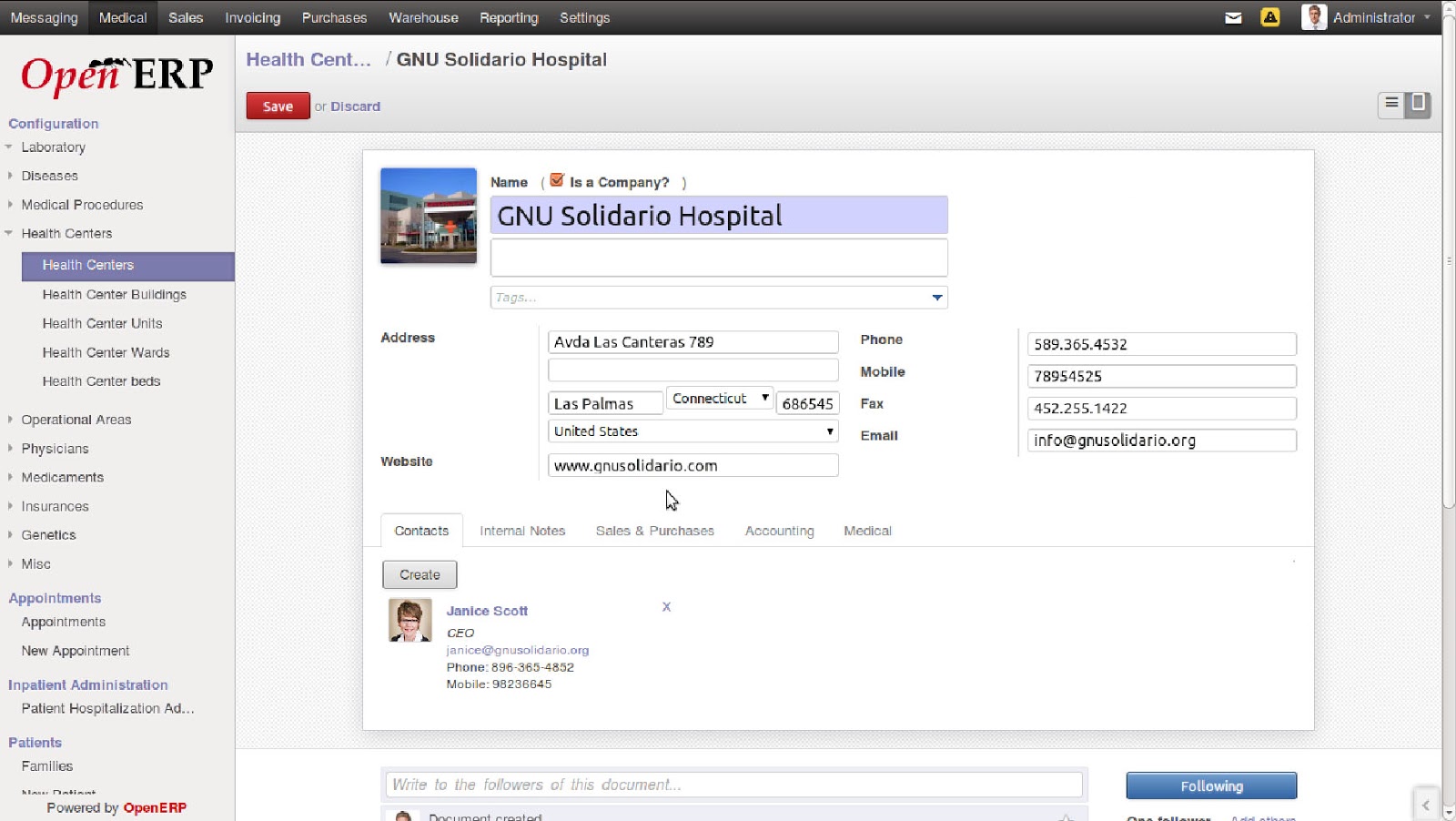This screenshot has width=1456, height=821.
Task: Expand the Misc menu
Action: click(x=35, y=564)
